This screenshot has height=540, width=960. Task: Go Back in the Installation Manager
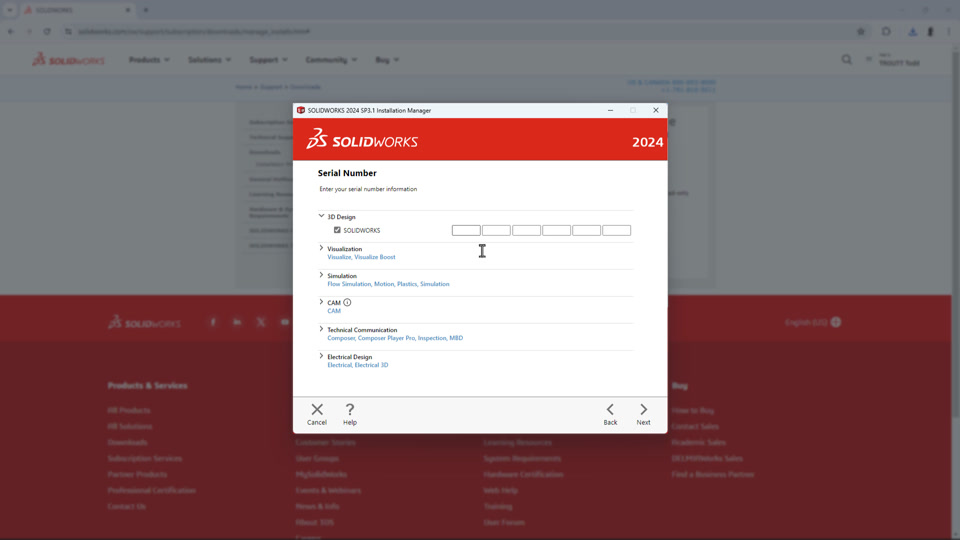(x=610, y=414)
